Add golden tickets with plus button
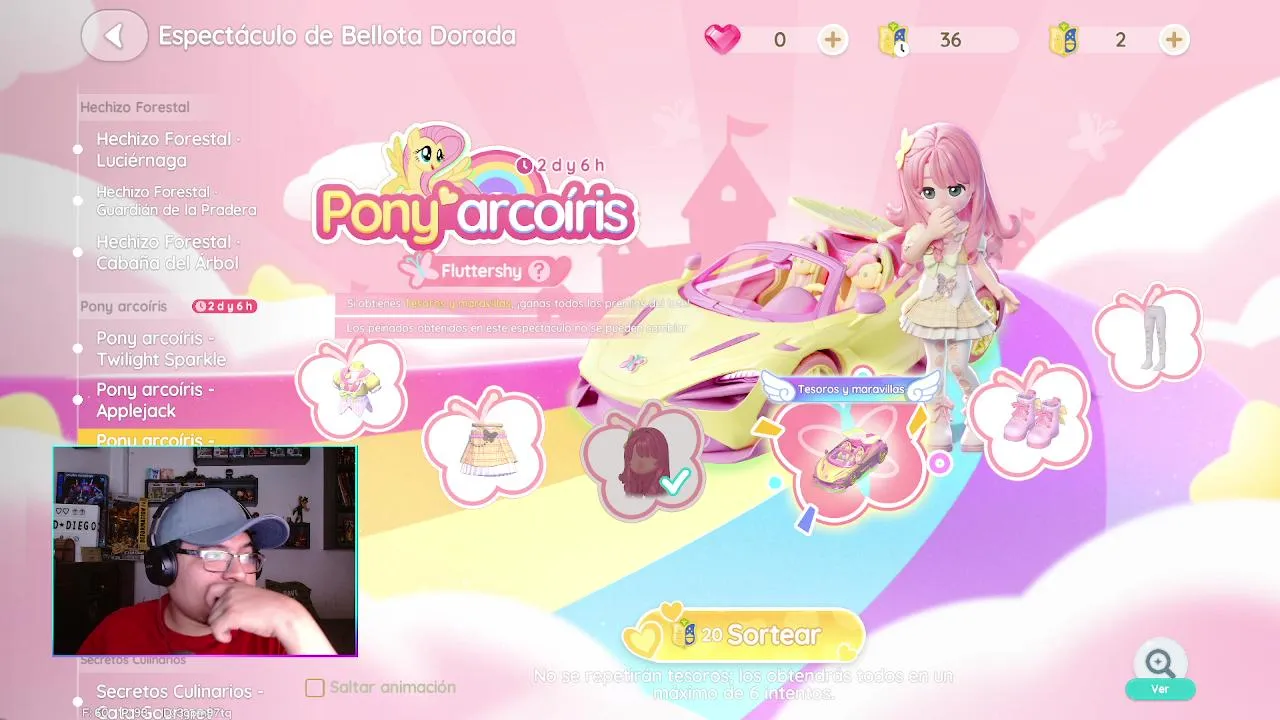Viewport: 1280px width, 720px height. click(1174, 40)
